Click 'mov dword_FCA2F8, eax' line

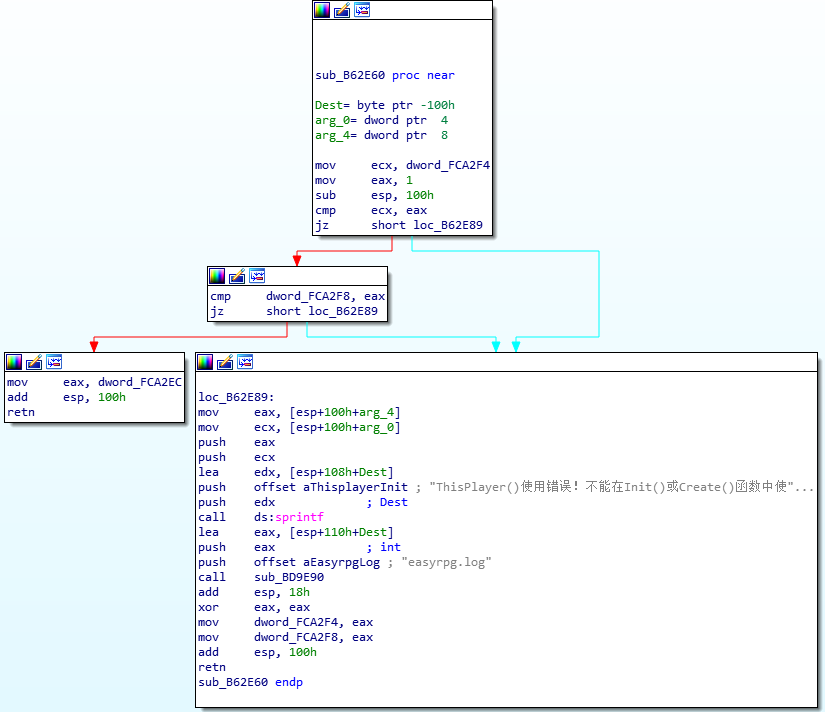285,637
